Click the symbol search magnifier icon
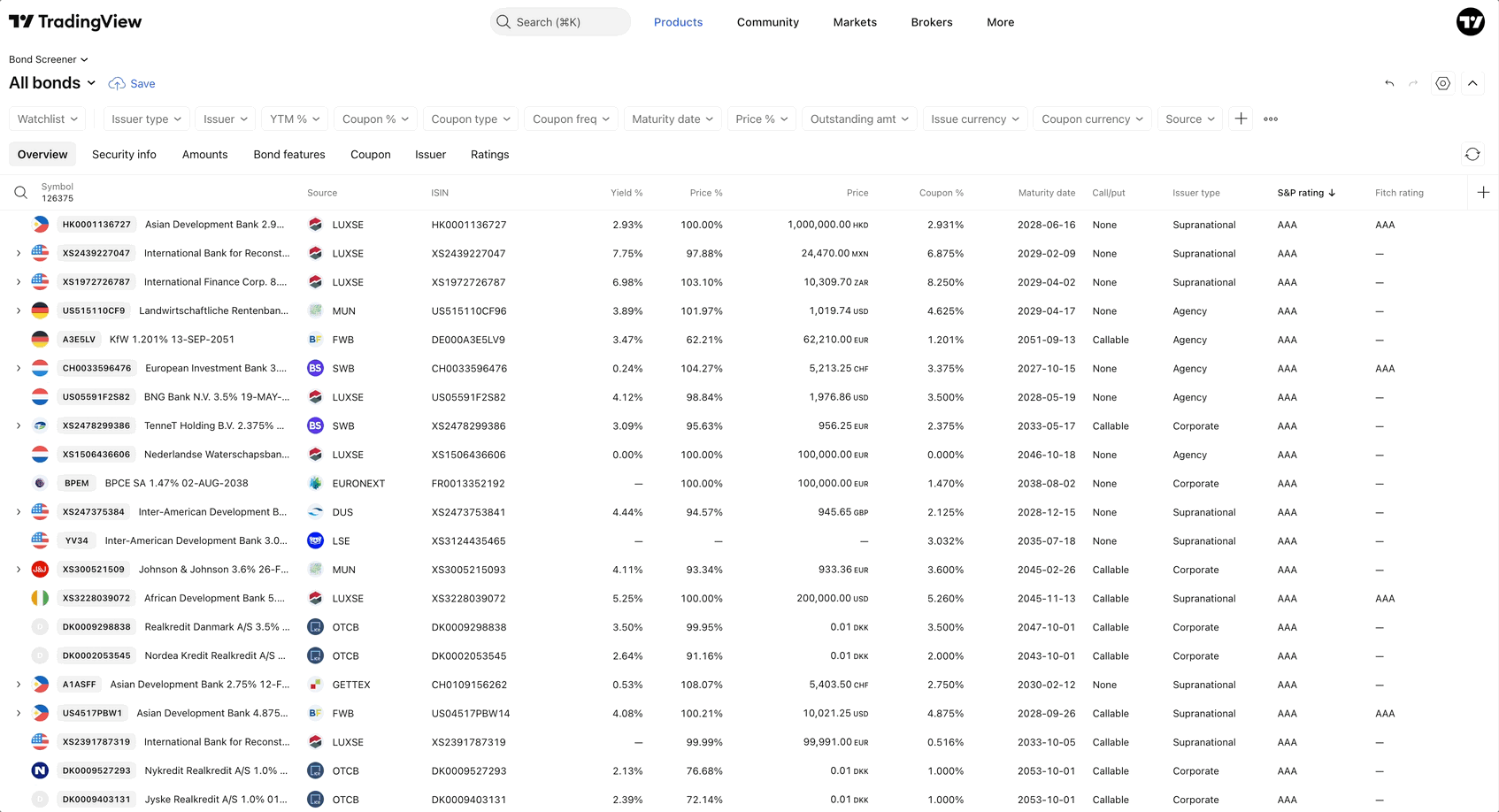The image size is (1499, 812). (20, 192)
